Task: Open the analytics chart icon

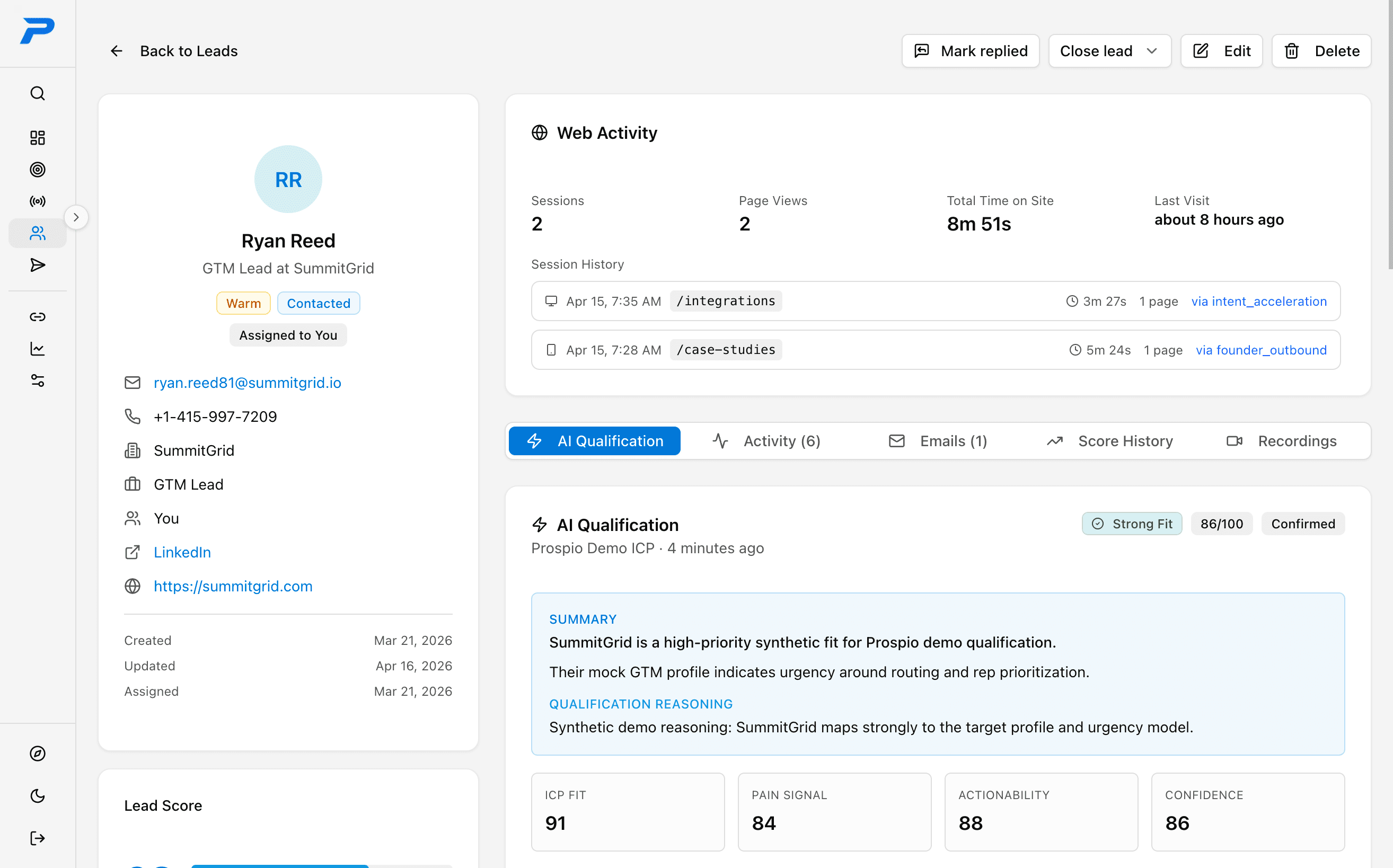Action: (x=37, y=349)
